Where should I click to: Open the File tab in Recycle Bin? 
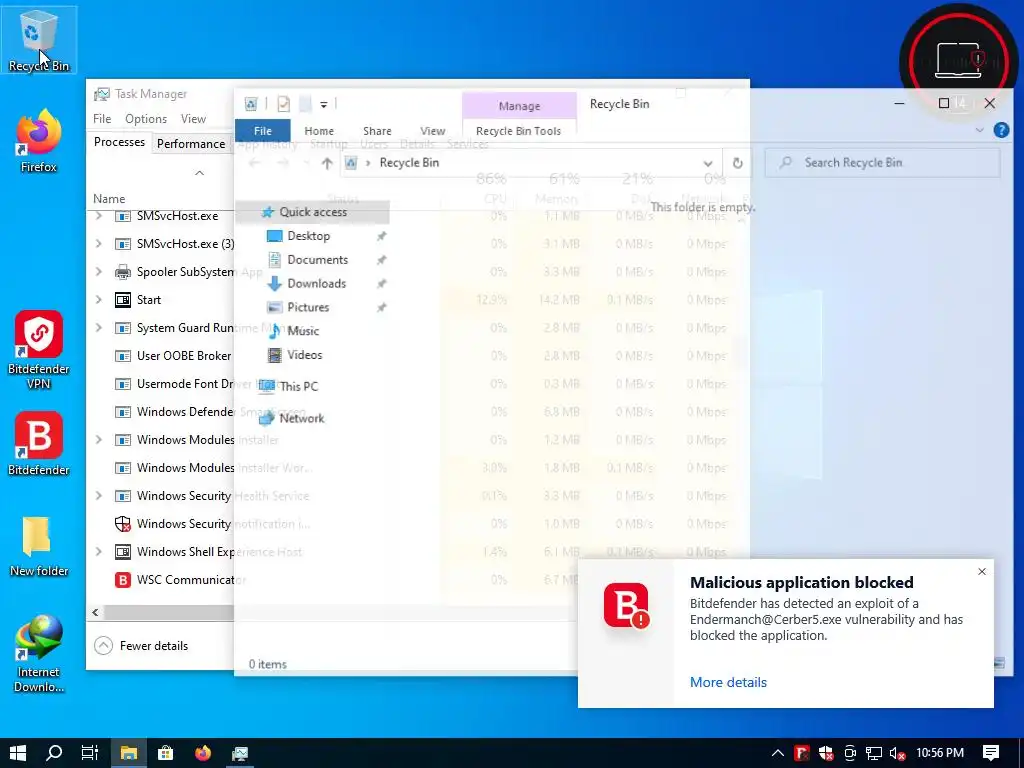(x=263, y=131)
